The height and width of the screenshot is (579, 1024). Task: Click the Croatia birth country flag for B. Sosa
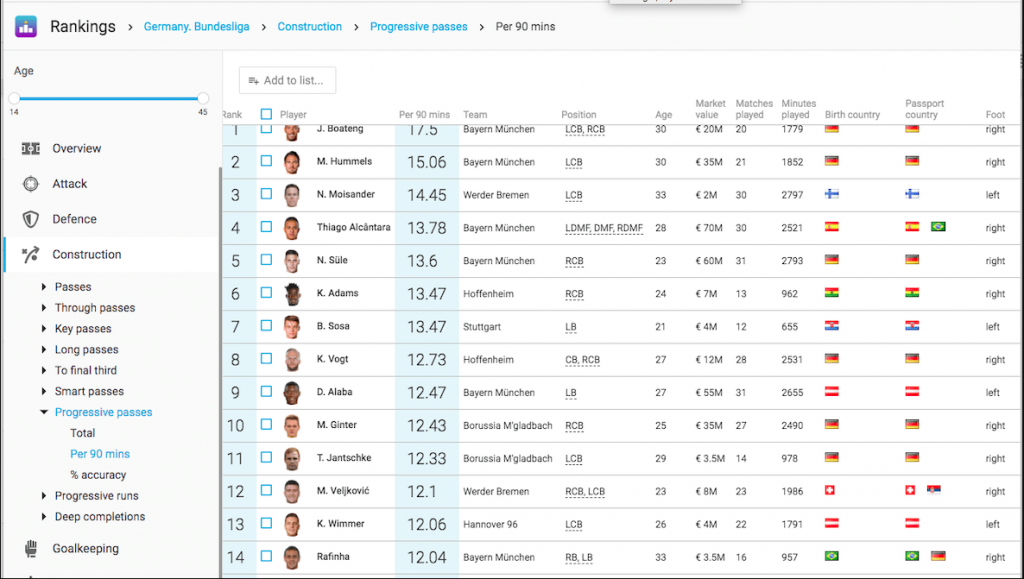[x=831, y=325]
